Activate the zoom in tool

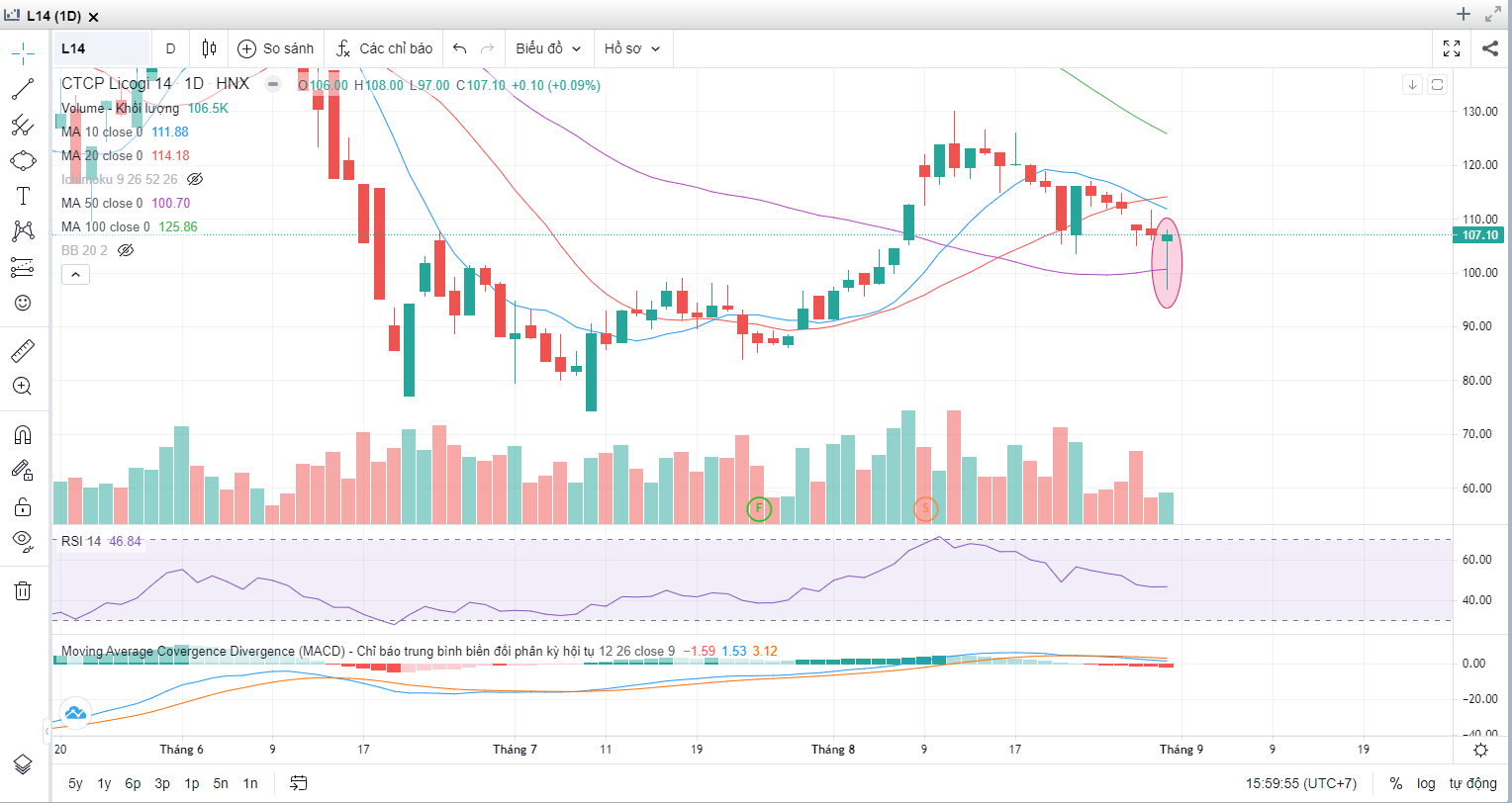click(x=23, y=386)
